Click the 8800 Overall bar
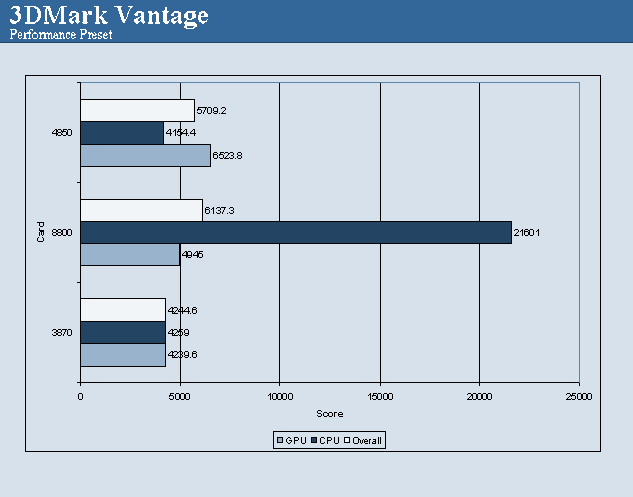Screen dimensions: 633x497 click(x=142, y=210)
